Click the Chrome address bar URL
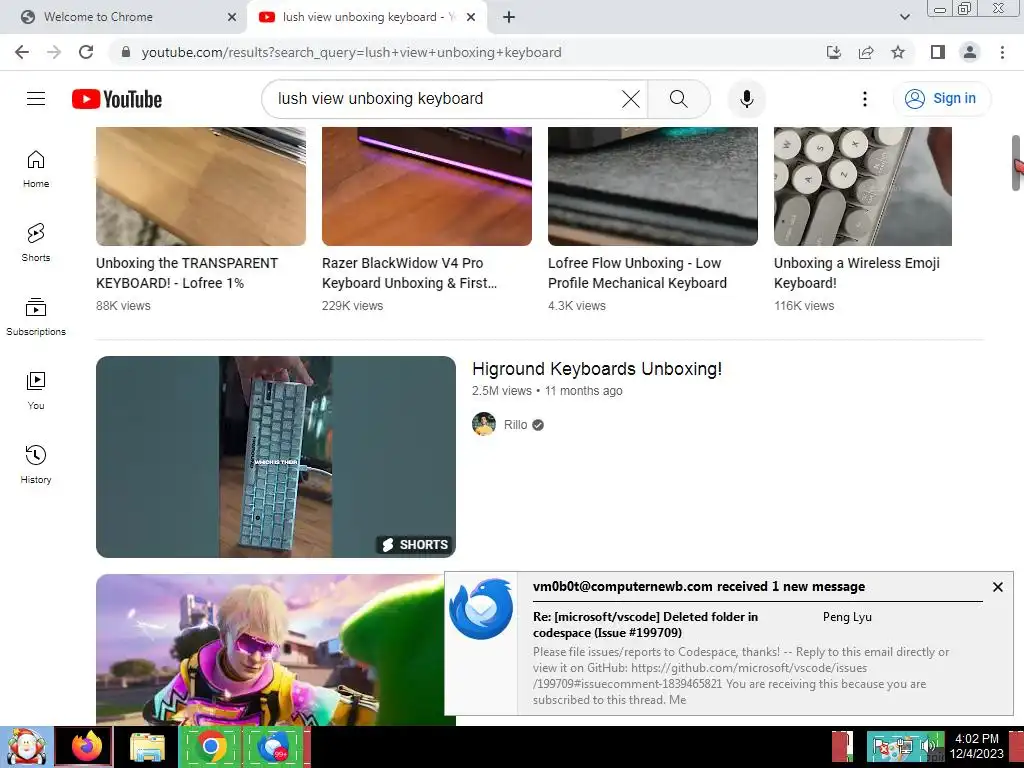Image resolution: width=1024 pixels, height=768 pixels. pos(351,52)
